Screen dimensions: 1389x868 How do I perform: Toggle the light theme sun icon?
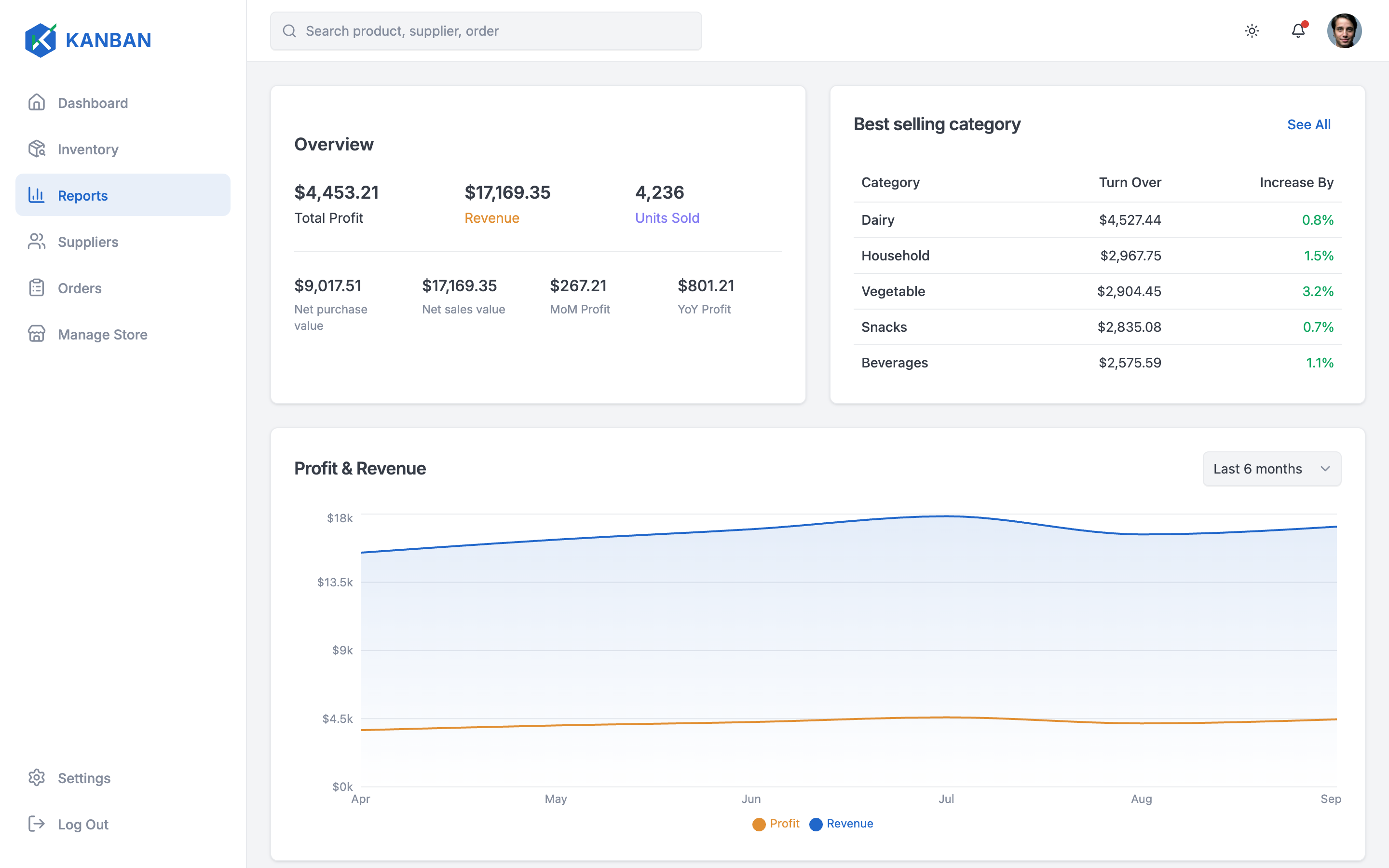tap(1252, 31)
